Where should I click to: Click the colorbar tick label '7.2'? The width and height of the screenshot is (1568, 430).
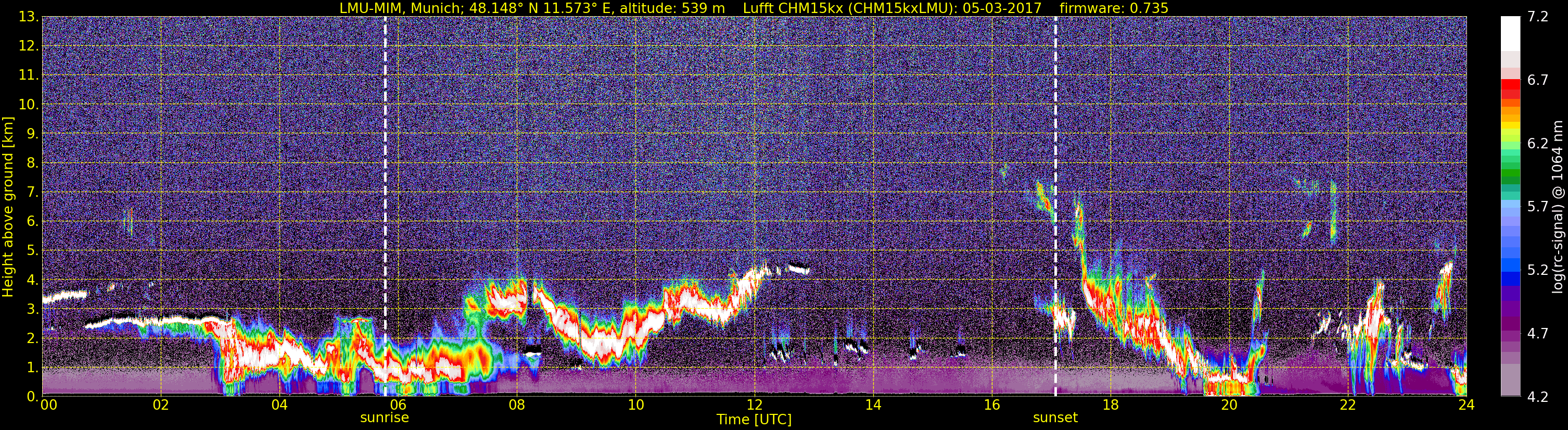pyautogui.click(x=1538, y=17)
